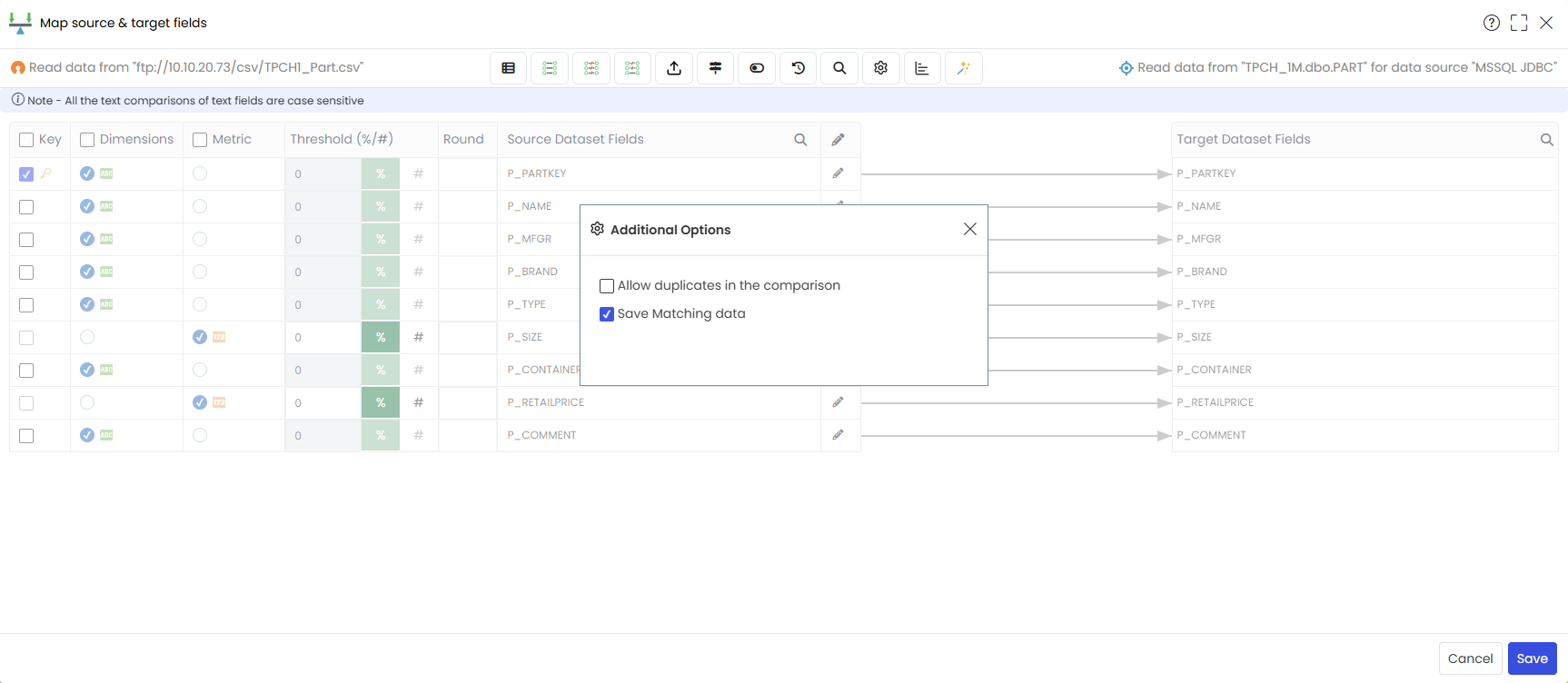Viewport: 1568px width, 683px height.
Task: Toggle the Dimensions header checkbox
Action: click(x=87, y=140)
